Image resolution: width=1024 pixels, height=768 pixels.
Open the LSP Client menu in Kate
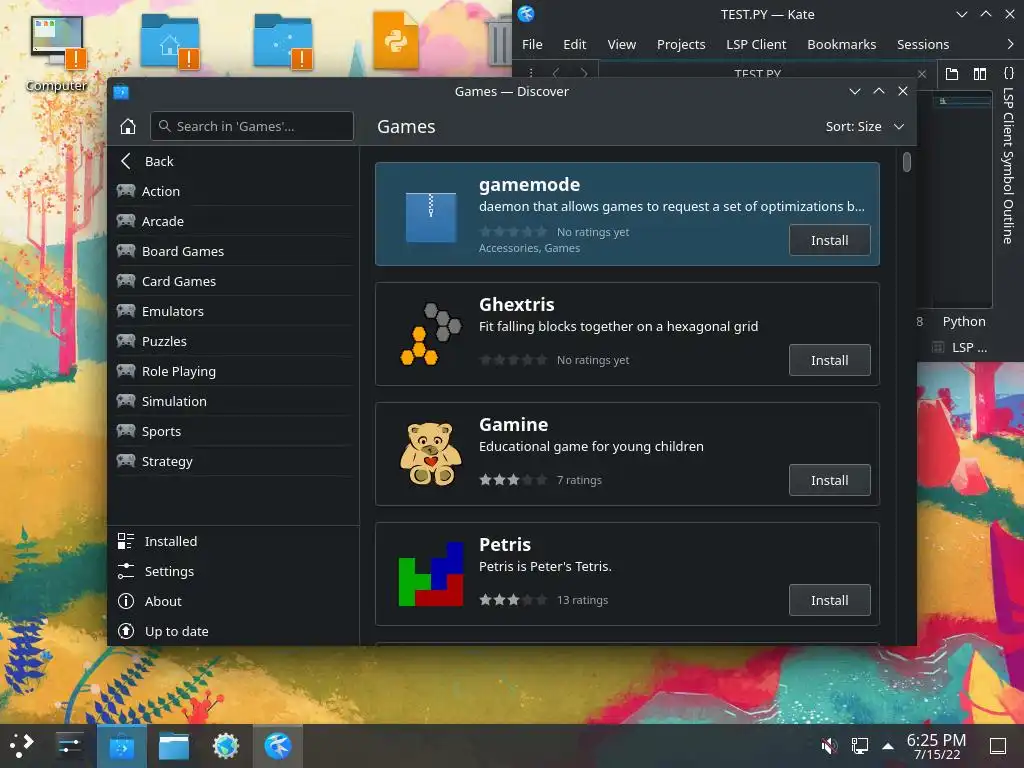[756, 44]
